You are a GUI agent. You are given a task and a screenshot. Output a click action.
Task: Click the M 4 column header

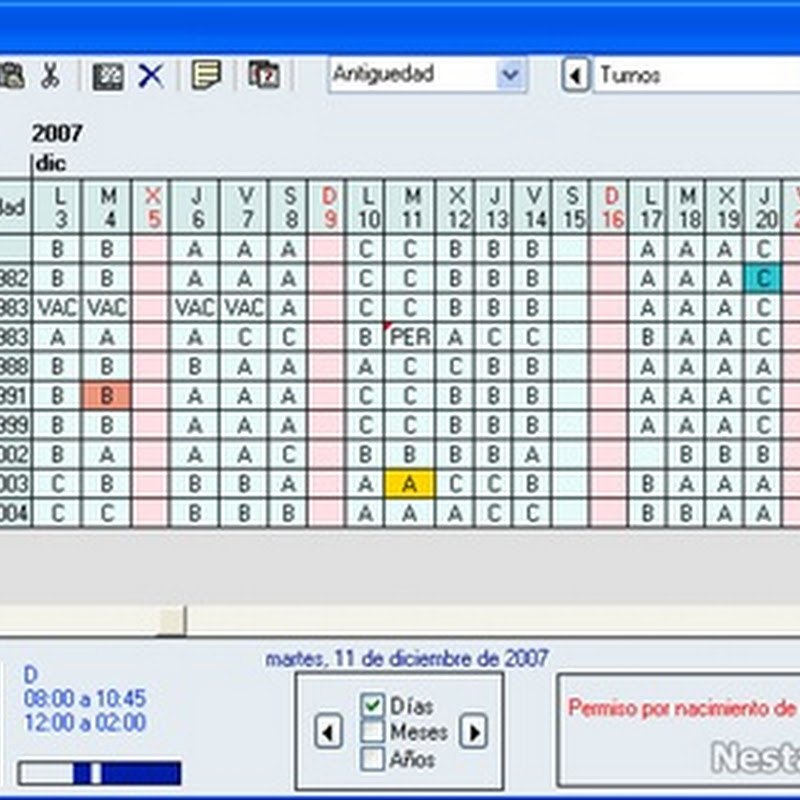coord(106,207)
